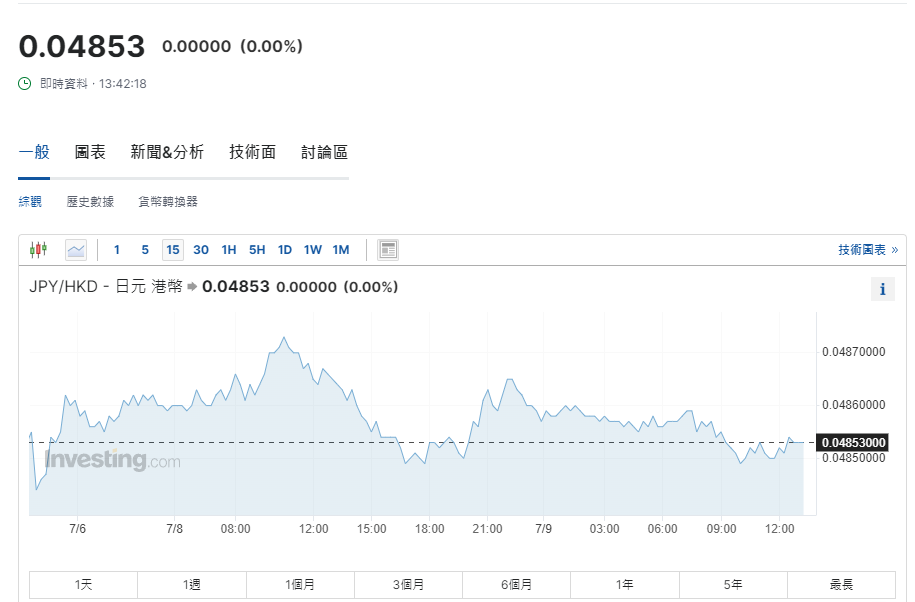
Task: Click the 0.04853000 price marker on axis
Action: click(x=853, y=442)
